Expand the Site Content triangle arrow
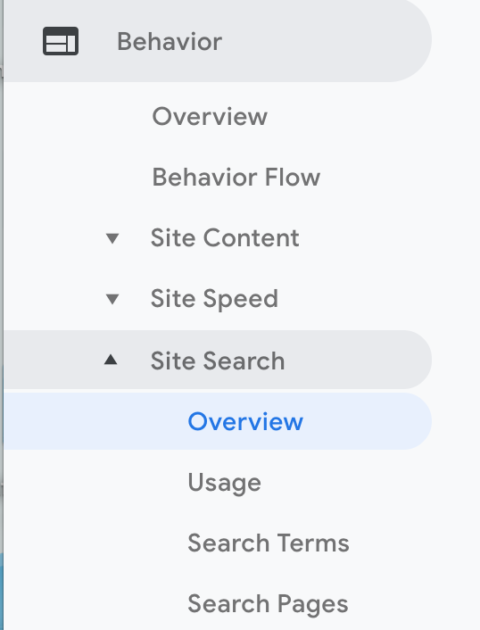 [x=112, y=238]
